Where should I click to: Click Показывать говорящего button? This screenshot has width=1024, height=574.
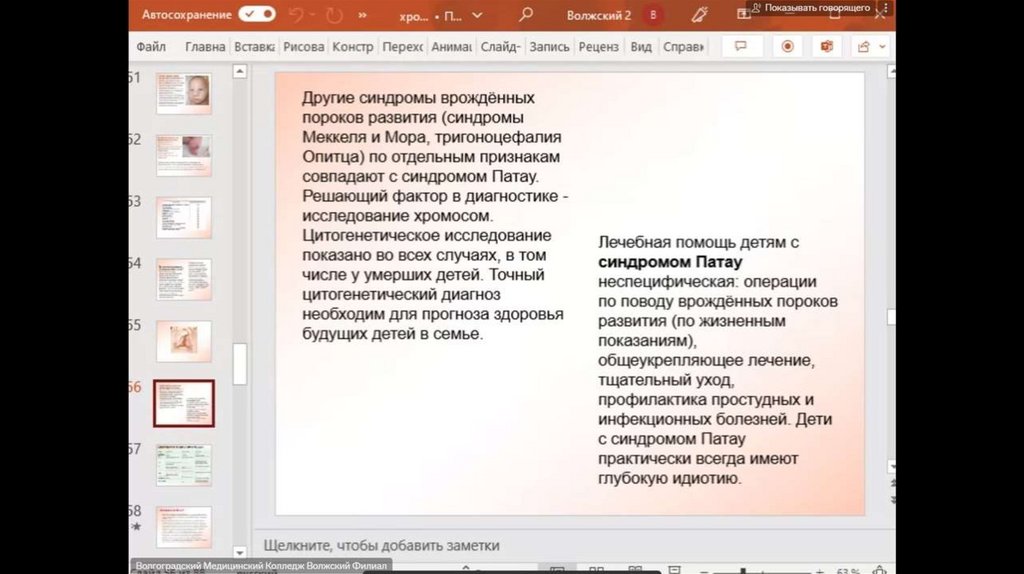812,7
